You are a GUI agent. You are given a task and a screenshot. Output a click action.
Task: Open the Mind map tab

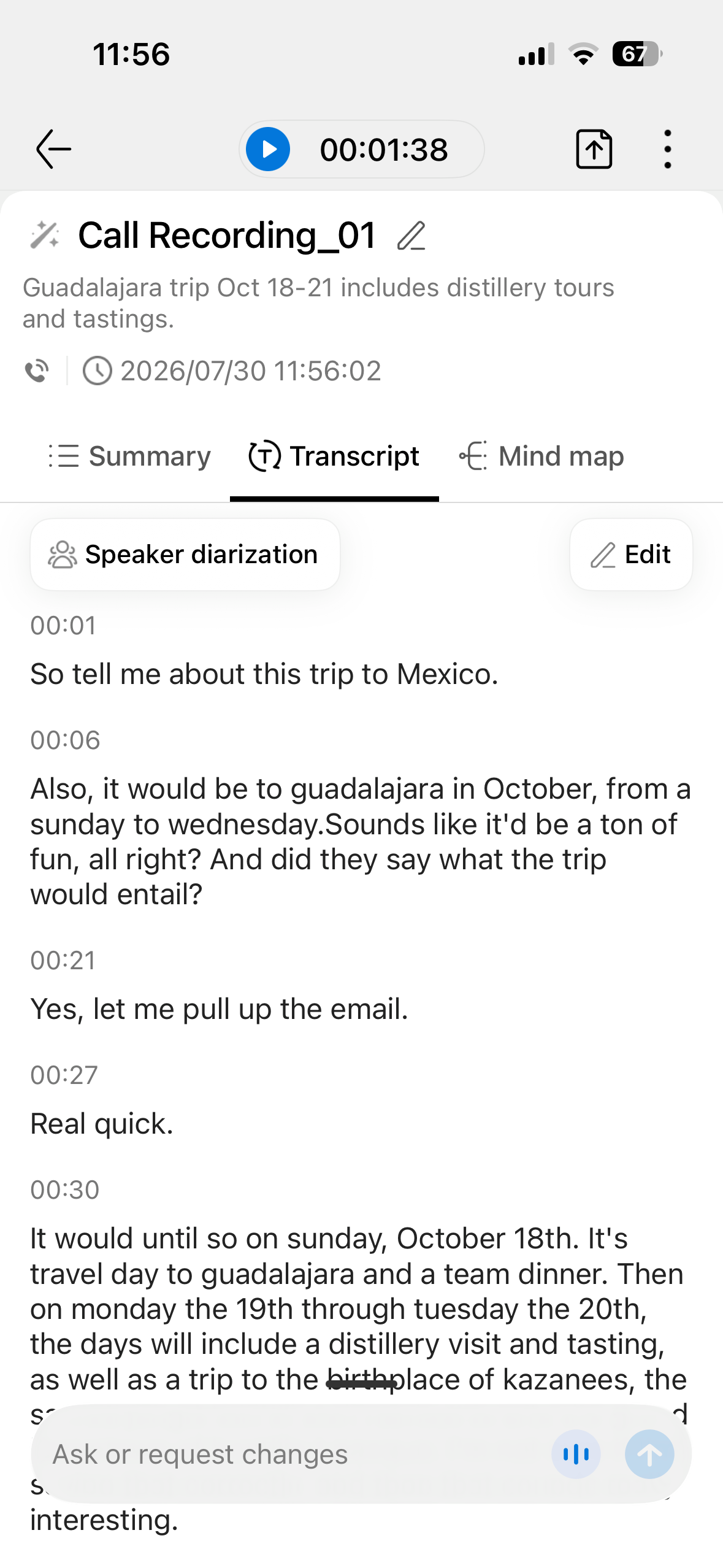[x=541, y=456]
